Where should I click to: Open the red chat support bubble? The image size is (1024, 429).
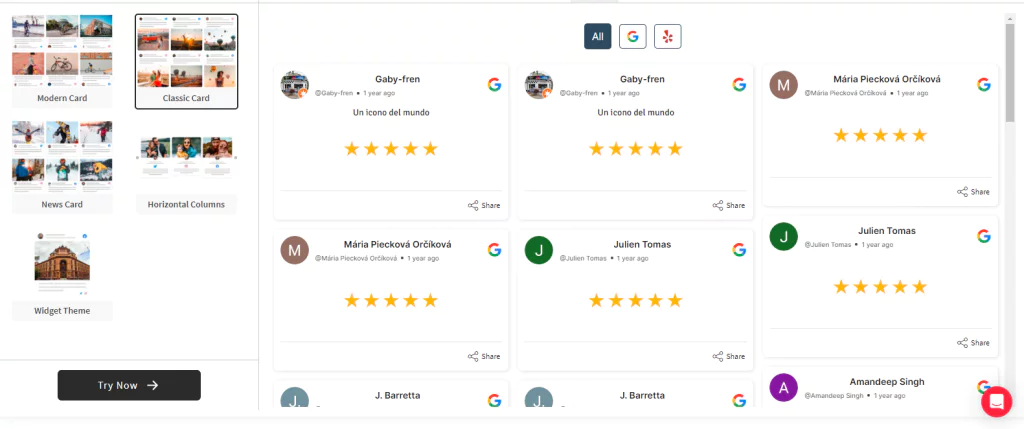tap(997, 402)
